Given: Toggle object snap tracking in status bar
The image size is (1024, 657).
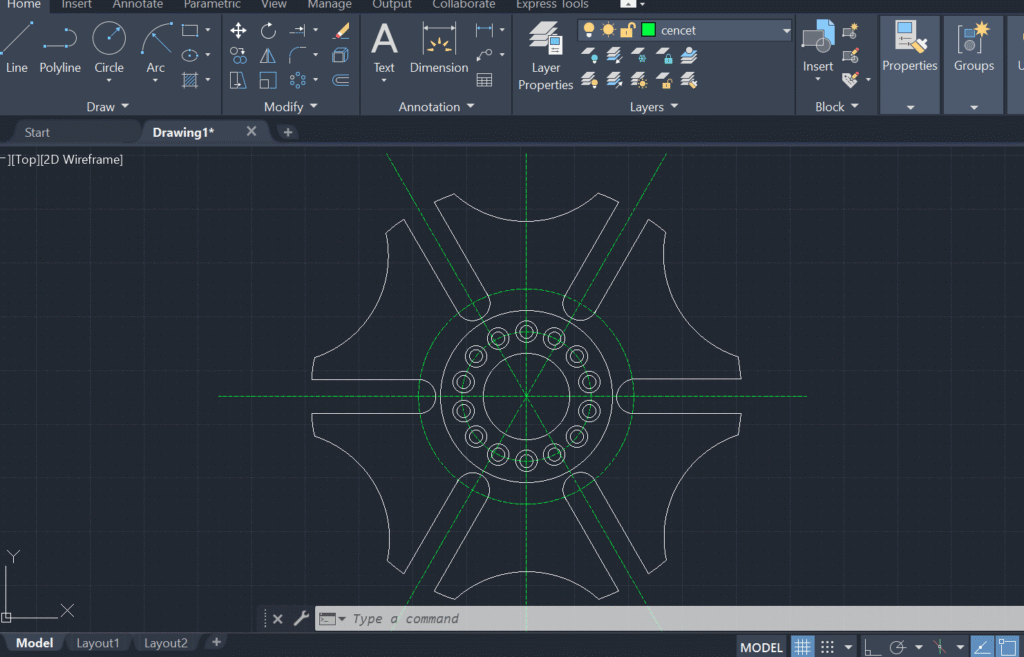Looking at the screenshot, I should pos(982,647).
